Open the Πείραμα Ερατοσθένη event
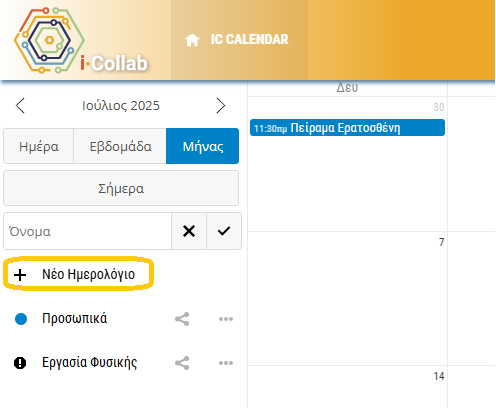 (347, 128)
